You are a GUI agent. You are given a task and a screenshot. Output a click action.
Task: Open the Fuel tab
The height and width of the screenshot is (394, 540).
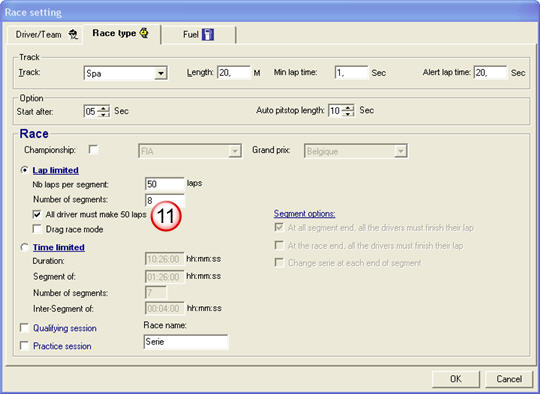pyautogui.click(x=198, y=34)
